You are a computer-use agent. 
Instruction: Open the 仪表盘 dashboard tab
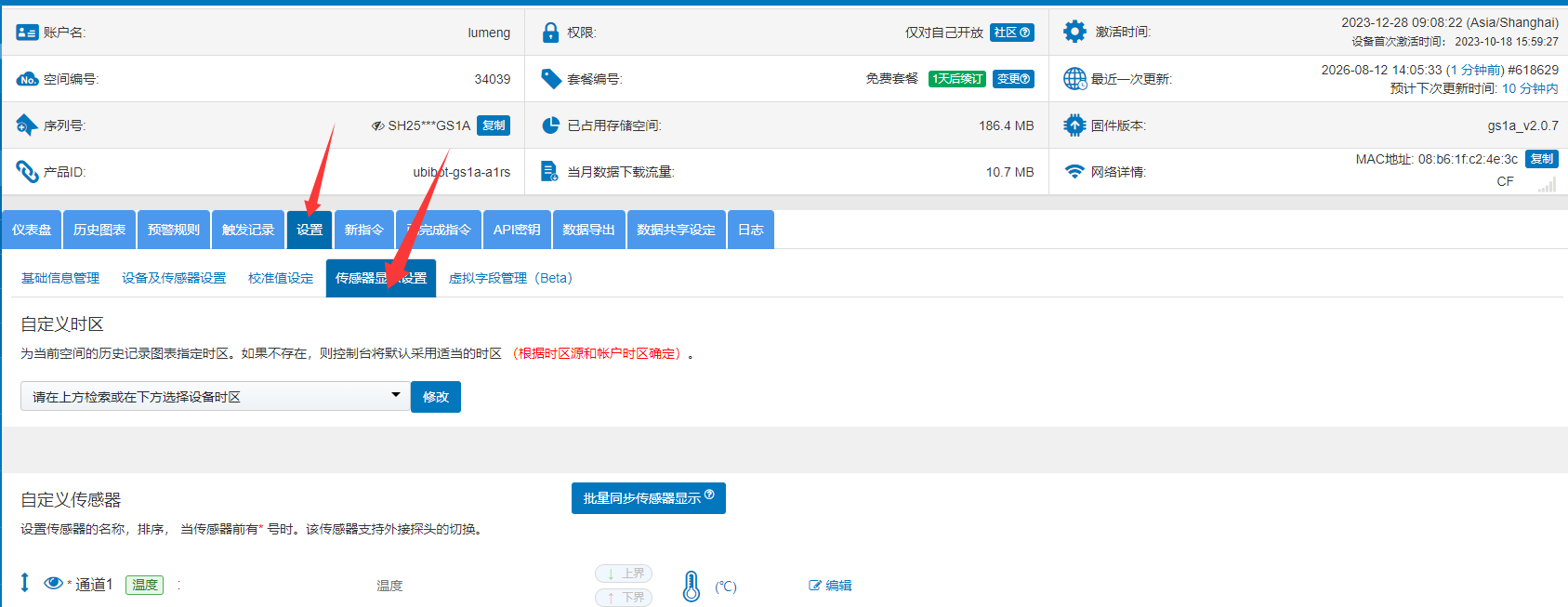click(32, 230)
